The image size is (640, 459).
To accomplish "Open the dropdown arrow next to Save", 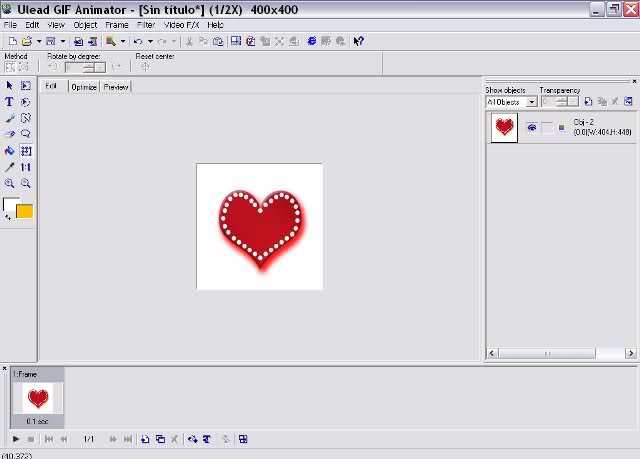I will [63, 41].
